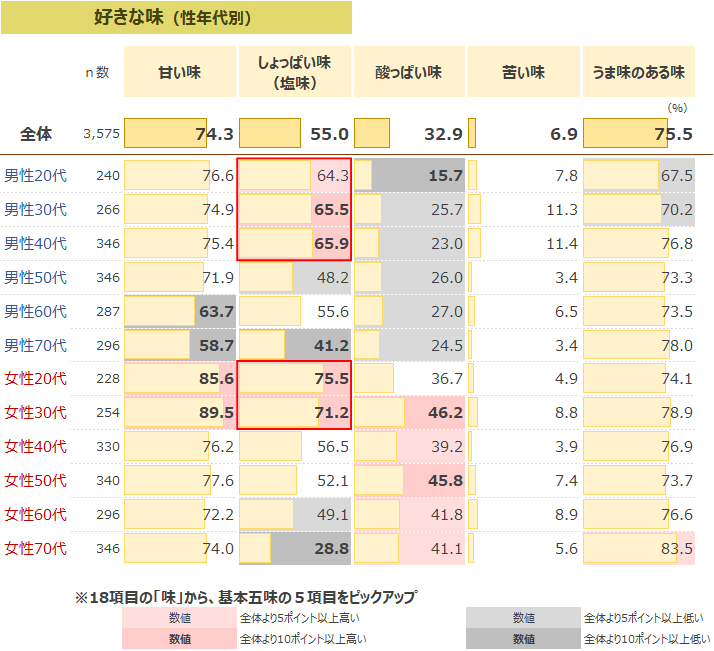
Task: Select the 甘い味 column header
Action: pyautogui.click(x=180, y=72)
